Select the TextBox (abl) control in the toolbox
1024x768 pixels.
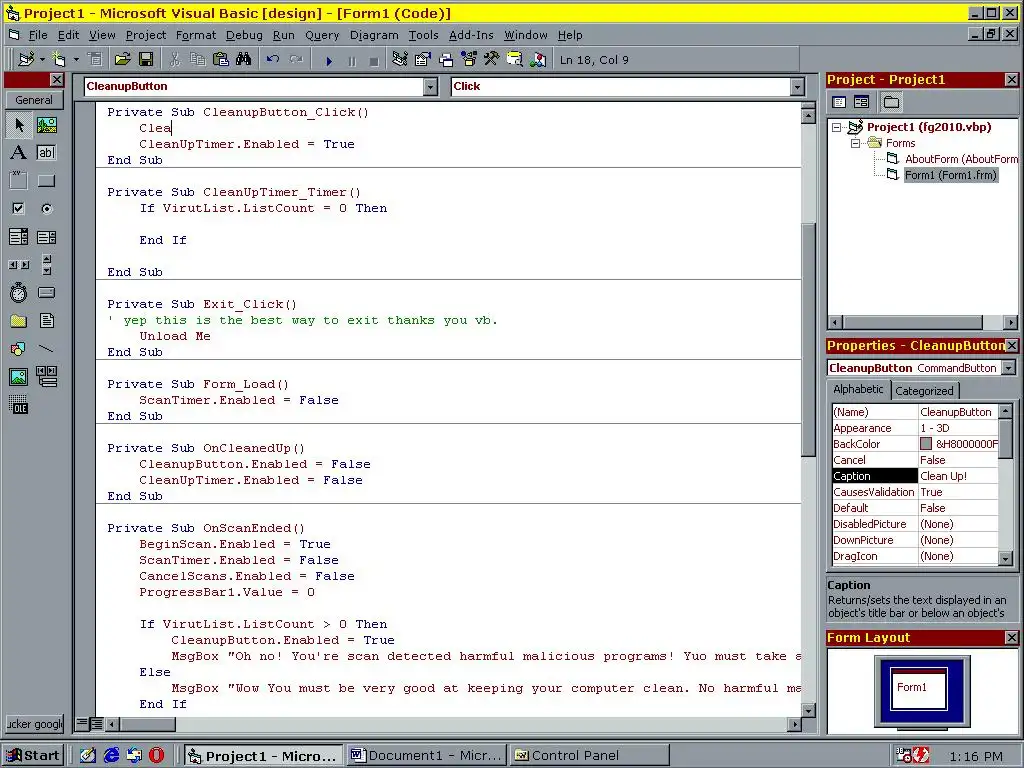coord(46,153)
